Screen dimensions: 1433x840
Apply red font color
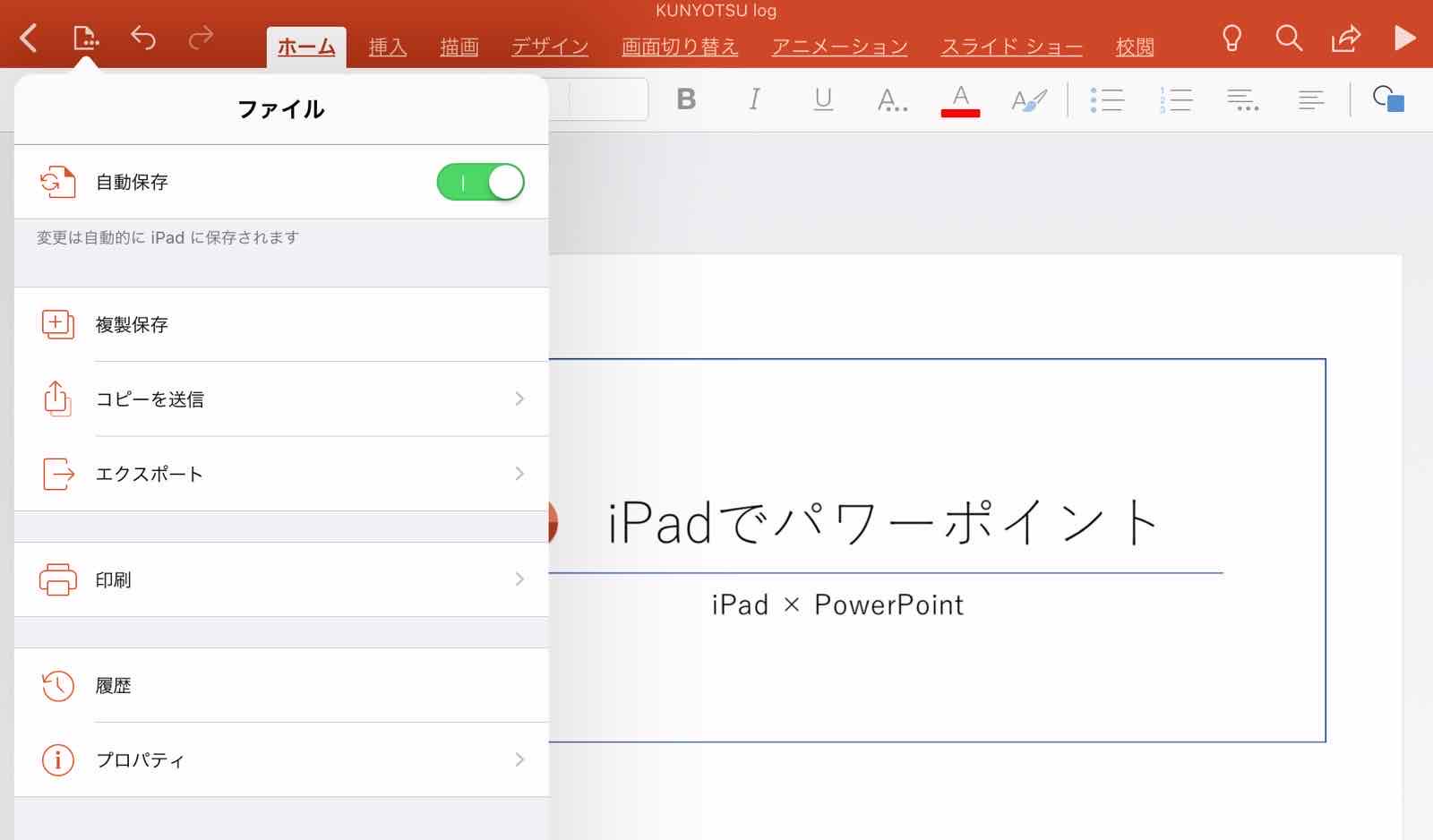tap(960, 100)
